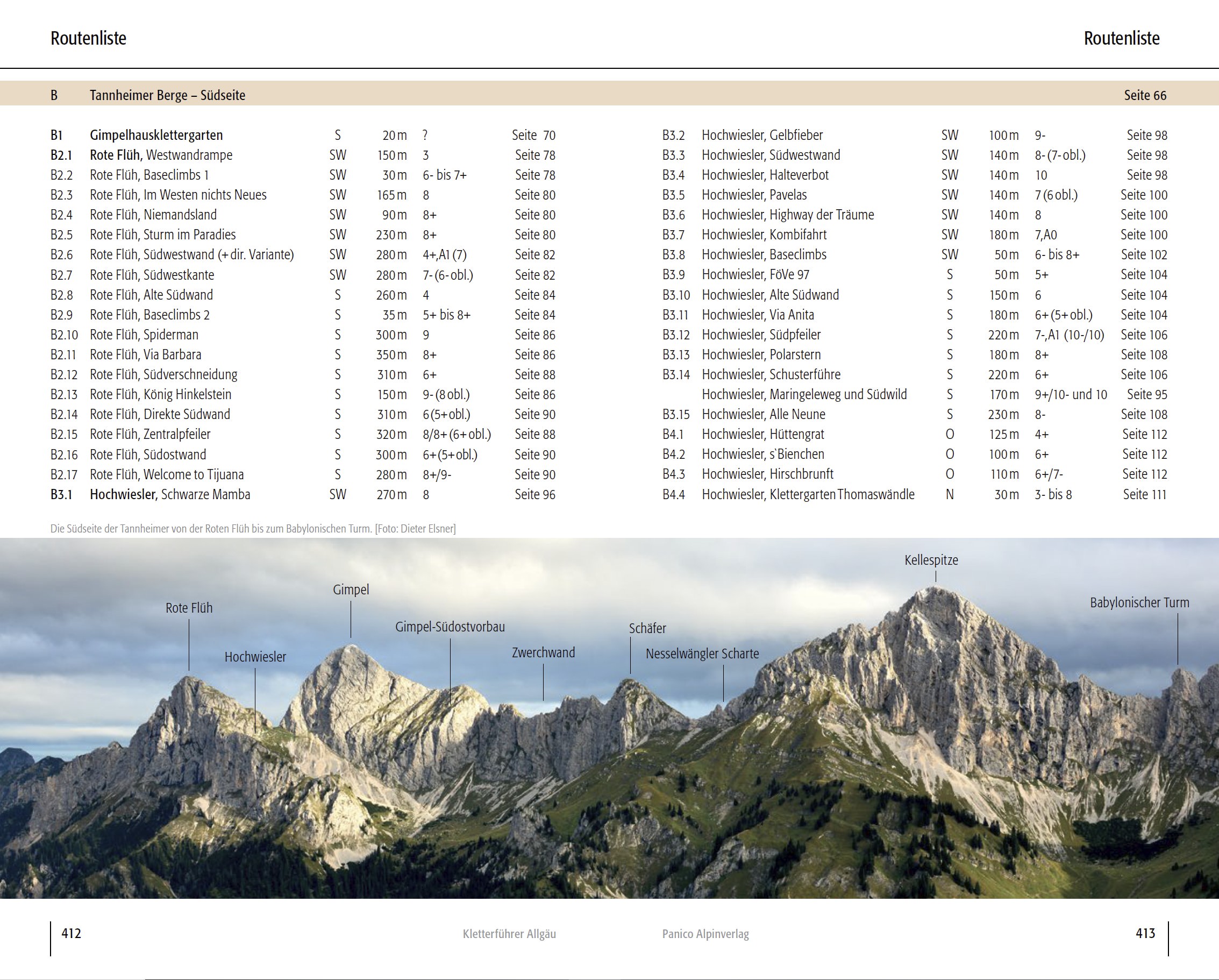Click footer text 'Panico Alpinverlag'
Viewport: 1219px width, 980px height.
(705, 934)
